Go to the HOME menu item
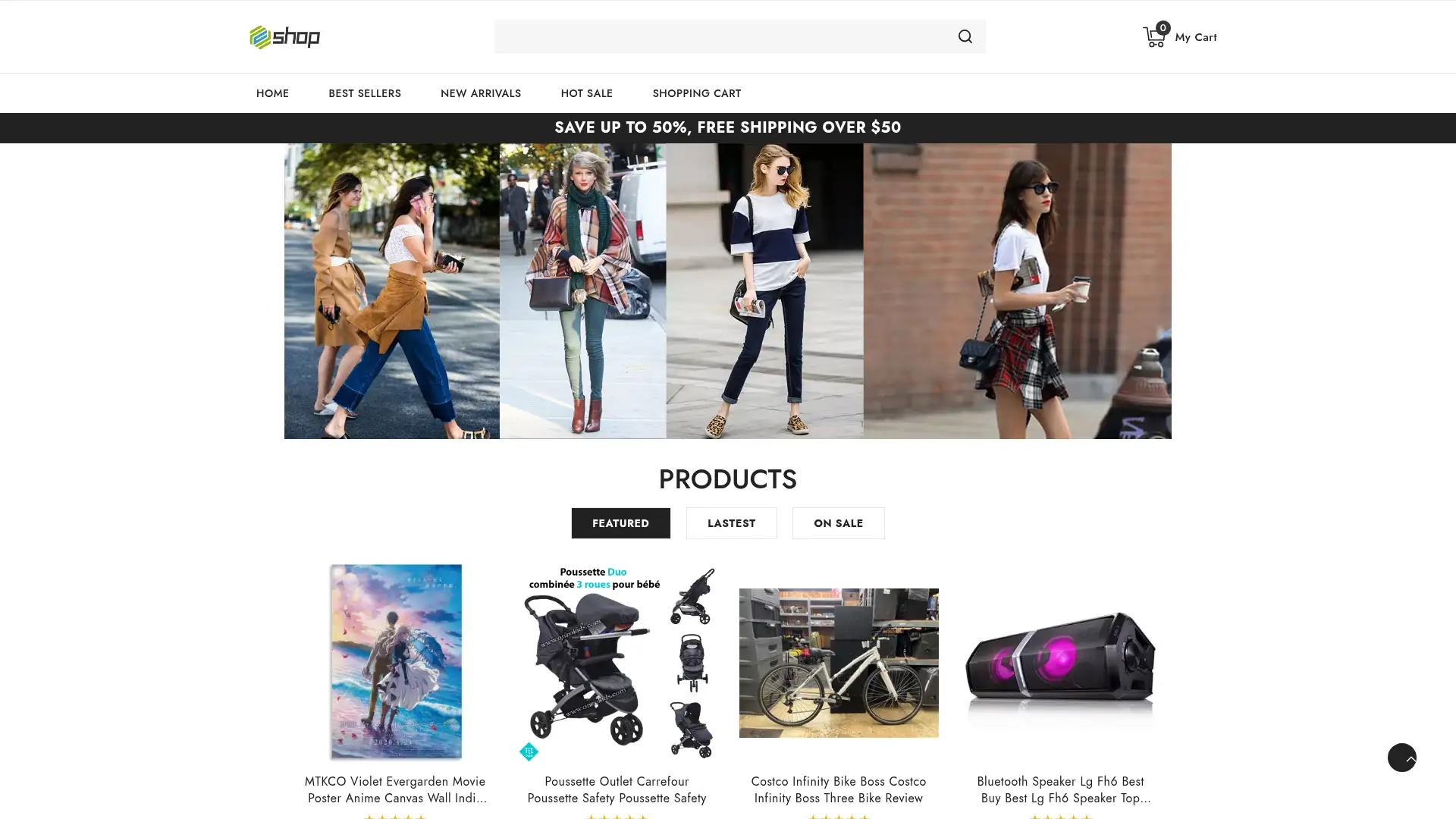 (x=272, y=93)
